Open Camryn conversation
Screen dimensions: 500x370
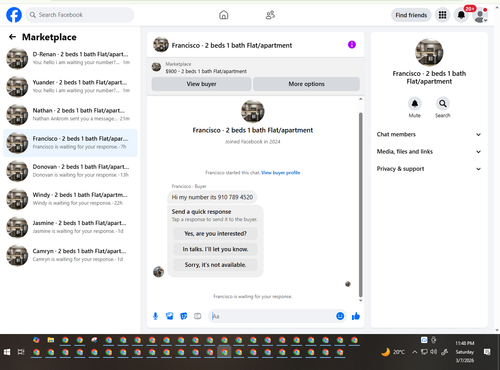tap(70, 255)
